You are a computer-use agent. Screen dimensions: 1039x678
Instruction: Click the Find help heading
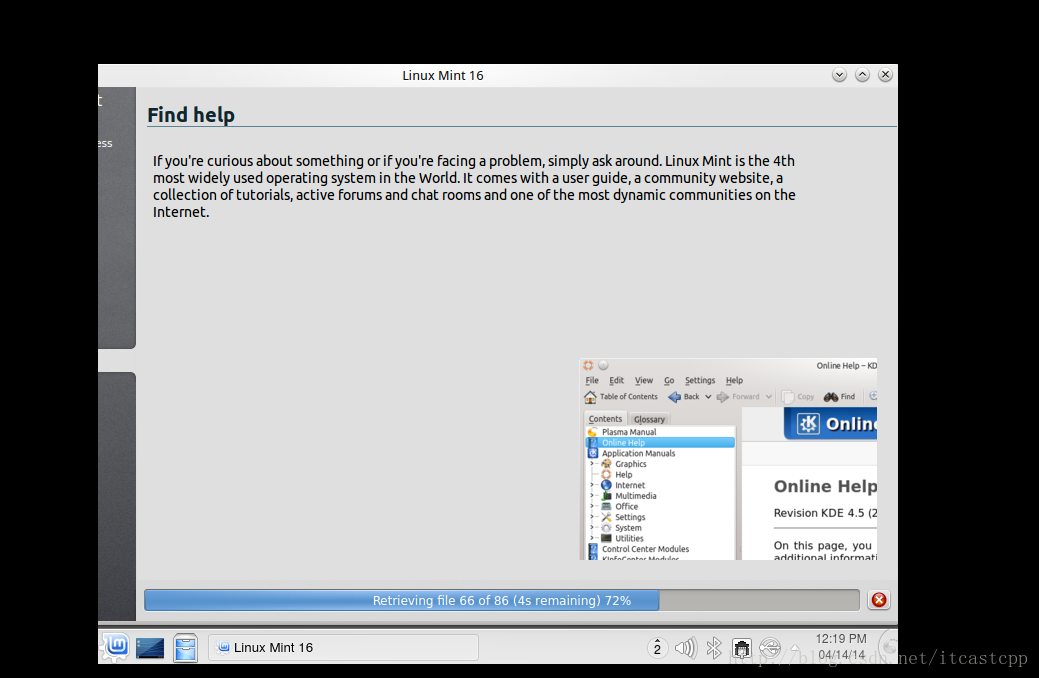point(191,115)
